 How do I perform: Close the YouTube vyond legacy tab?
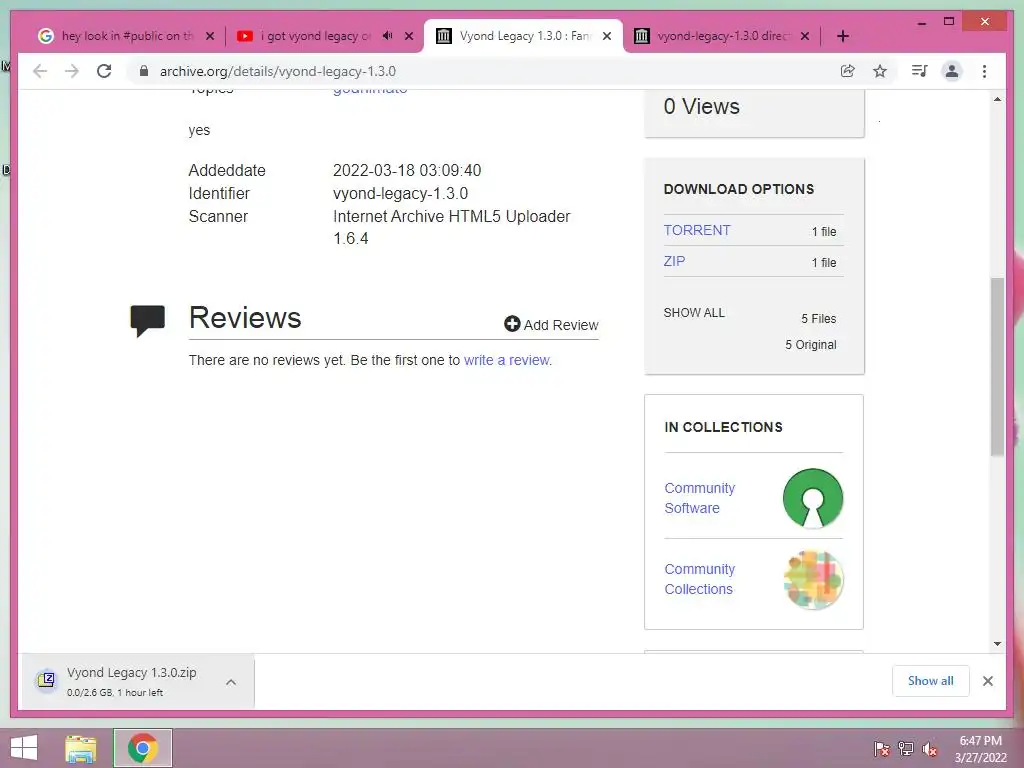(x=409, y=36)
